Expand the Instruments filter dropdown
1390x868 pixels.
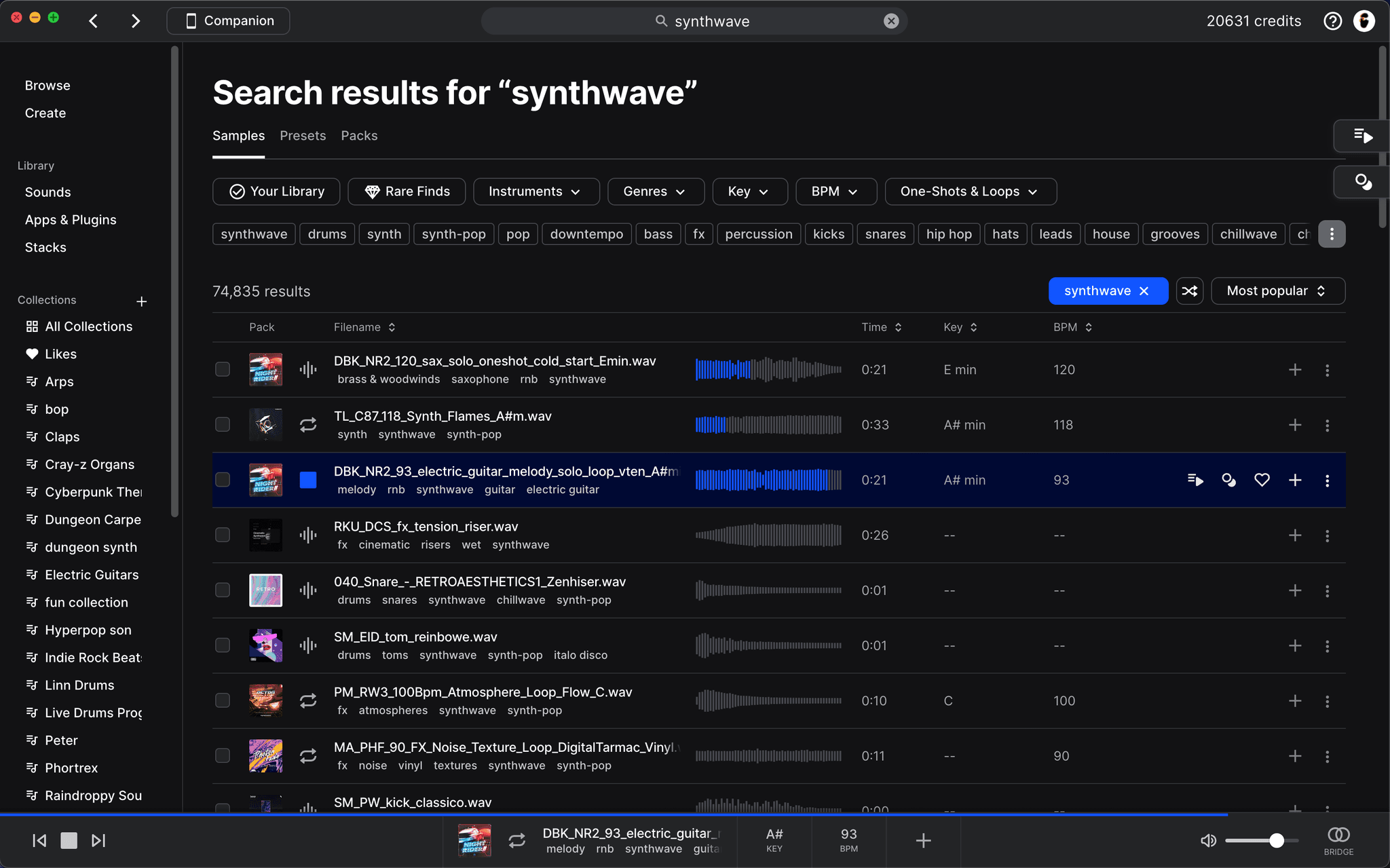click(x=536, y=191)
